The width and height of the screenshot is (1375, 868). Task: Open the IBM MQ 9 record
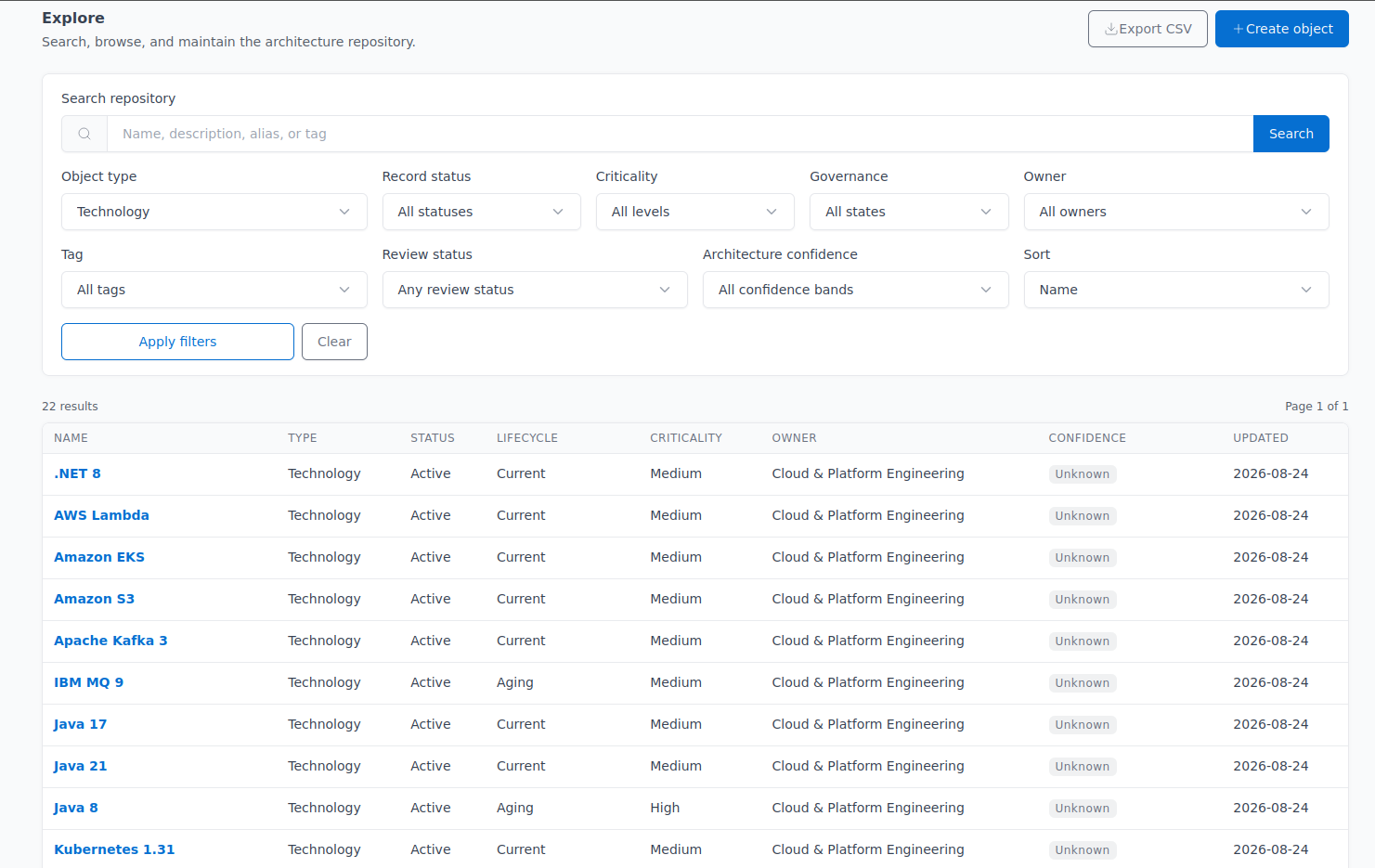(88, 682)
